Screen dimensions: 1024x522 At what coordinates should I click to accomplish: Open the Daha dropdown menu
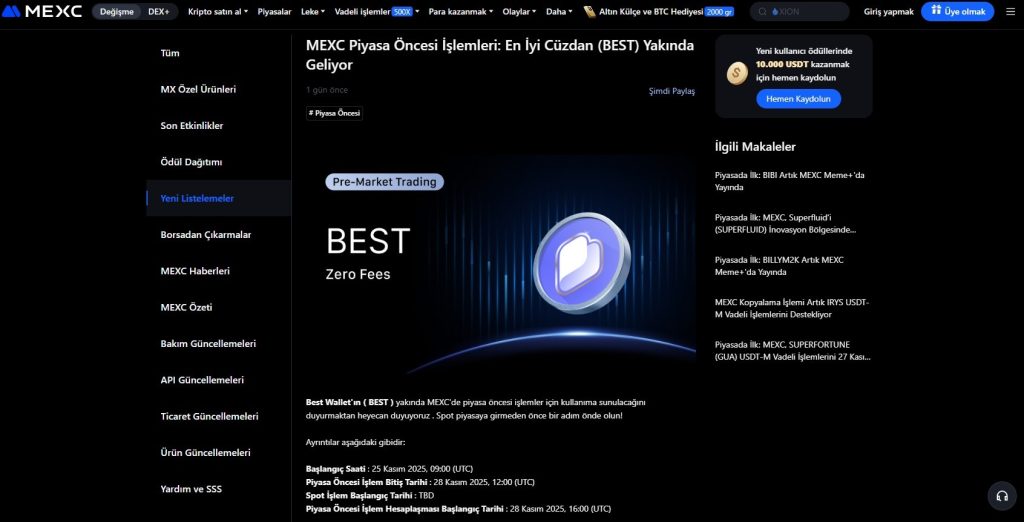pyautogui.click(x=559, y=12)
